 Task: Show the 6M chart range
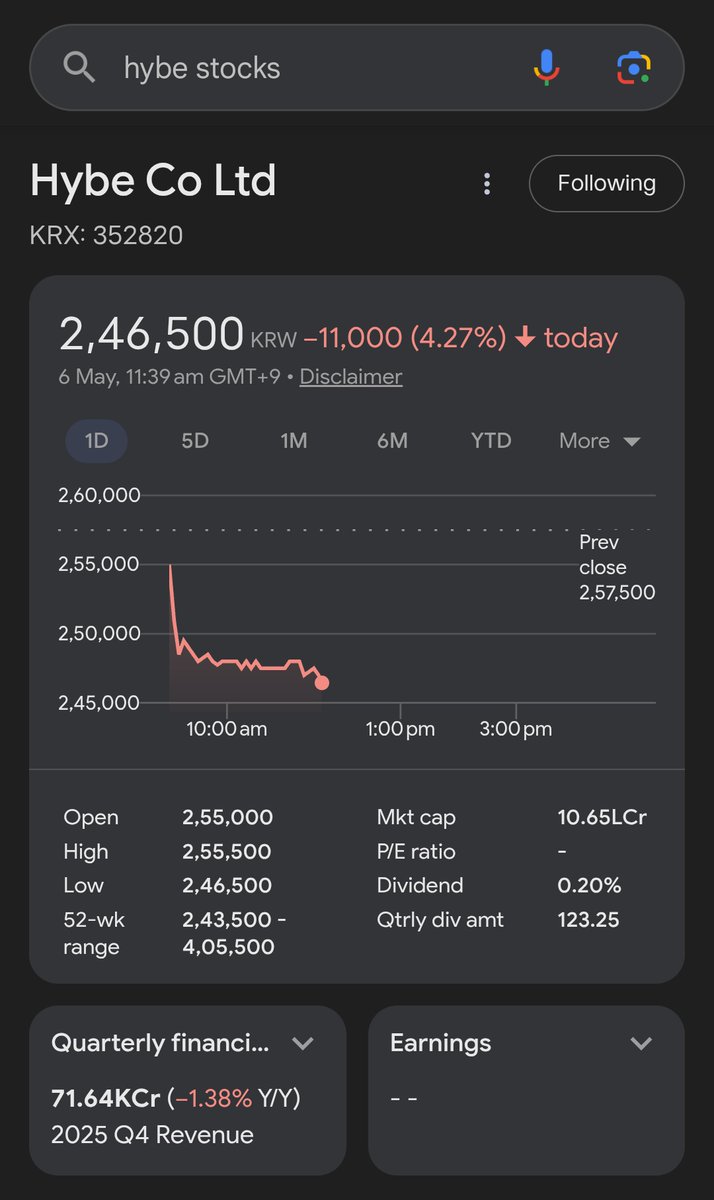(x=392, y=441)
